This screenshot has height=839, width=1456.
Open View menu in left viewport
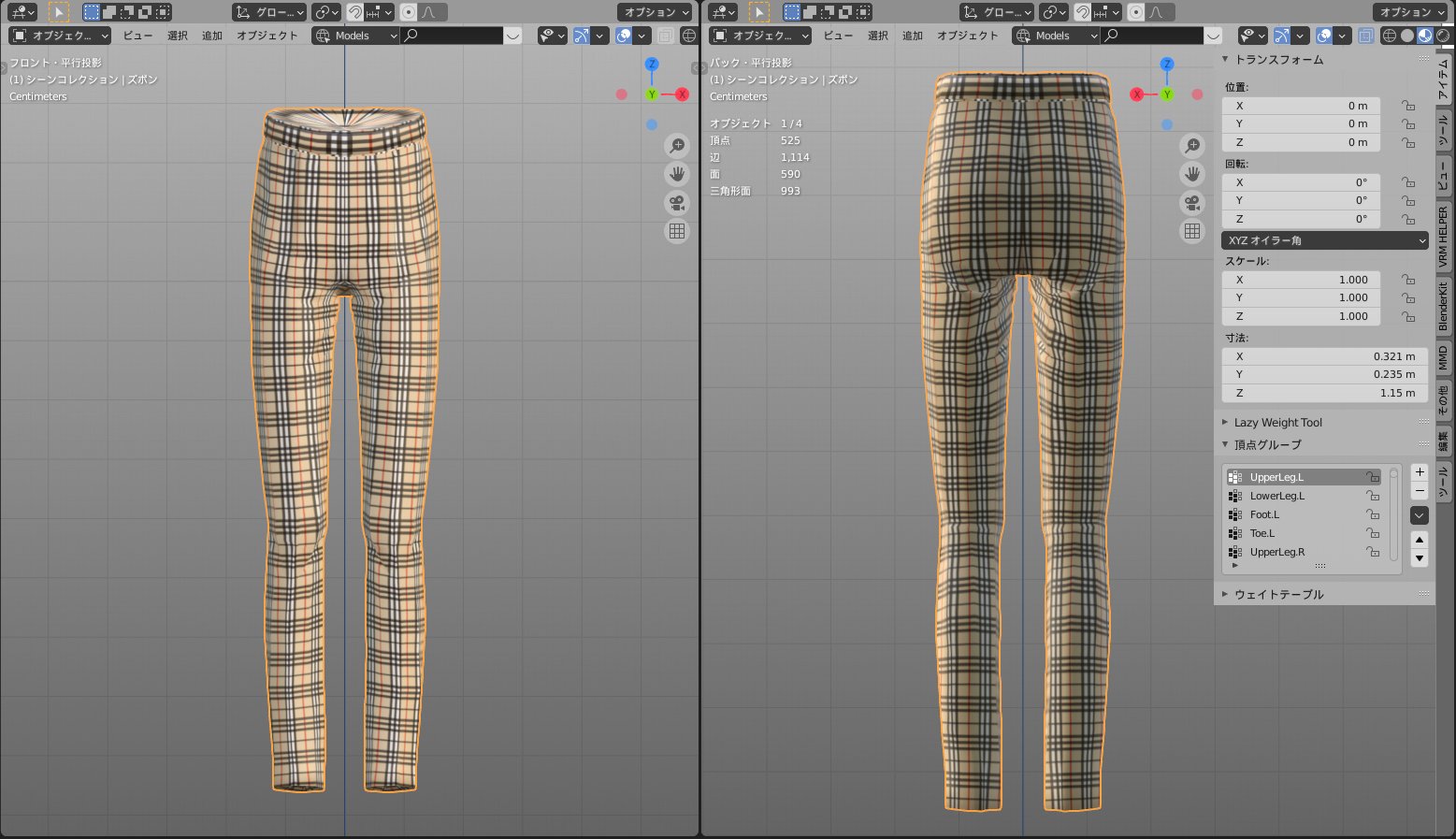137,36
